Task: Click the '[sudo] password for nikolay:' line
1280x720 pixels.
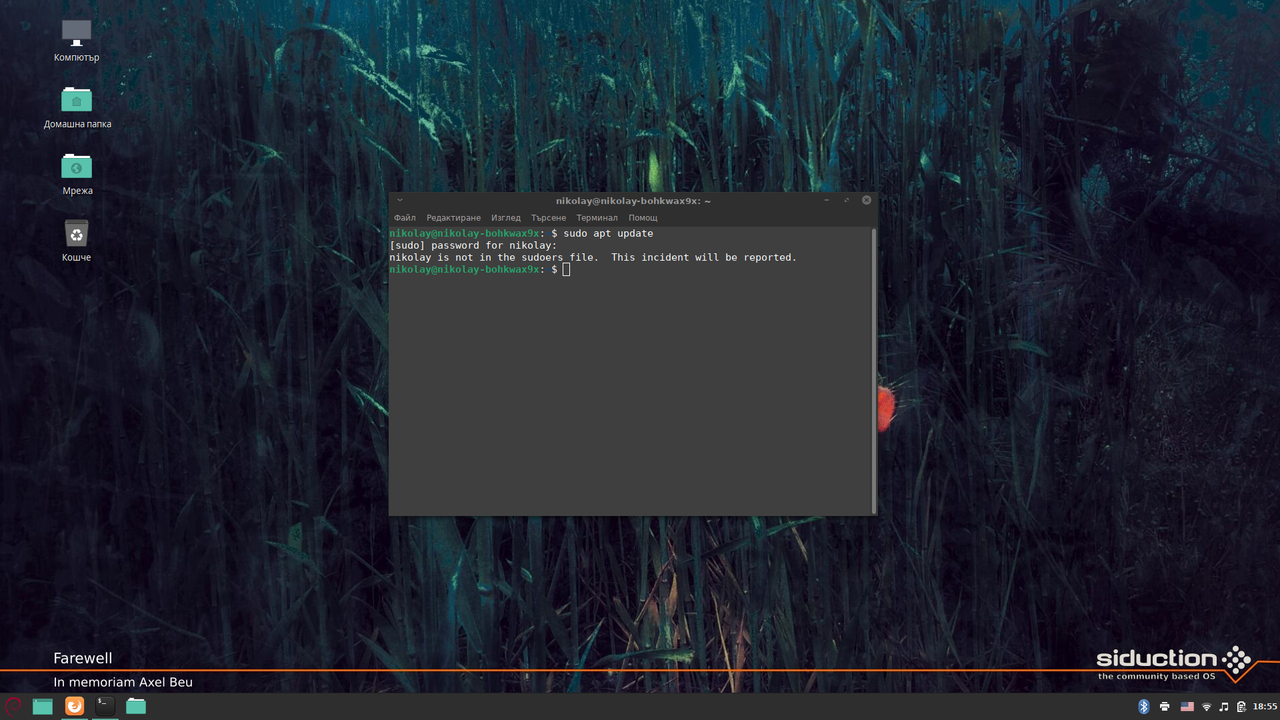Action: click(x=473, y=246)
